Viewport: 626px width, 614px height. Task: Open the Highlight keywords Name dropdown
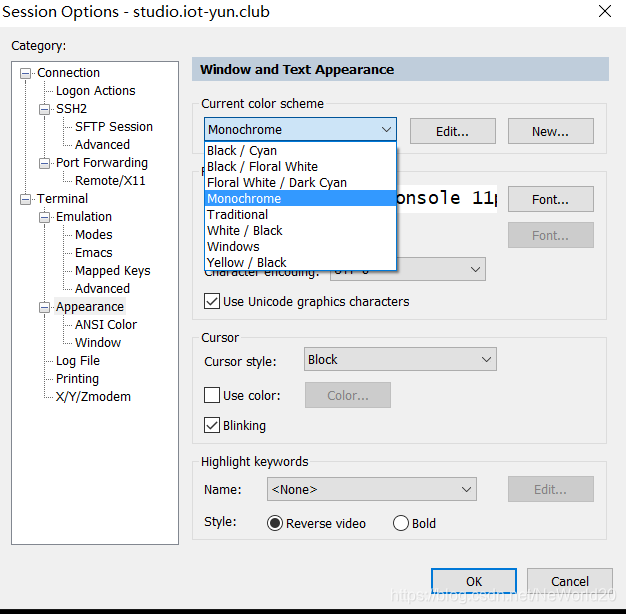tap(372, 489)
